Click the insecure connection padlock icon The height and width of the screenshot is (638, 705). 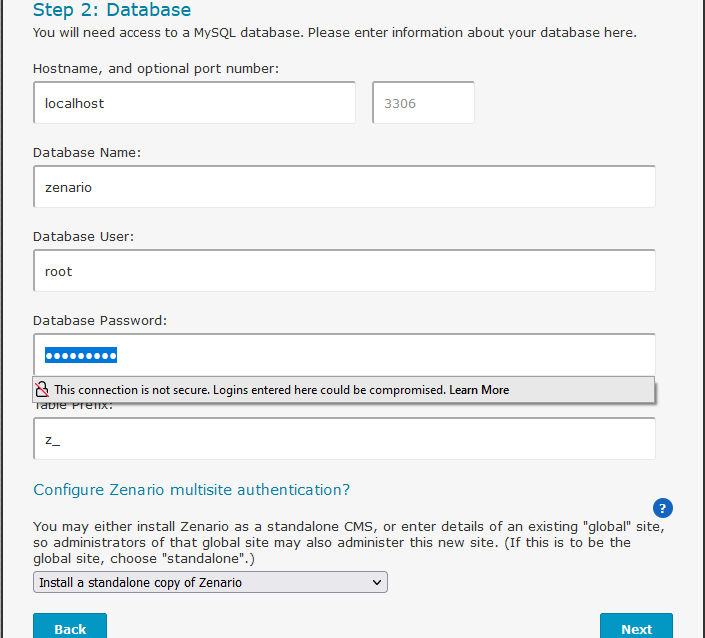pos(42,389)
